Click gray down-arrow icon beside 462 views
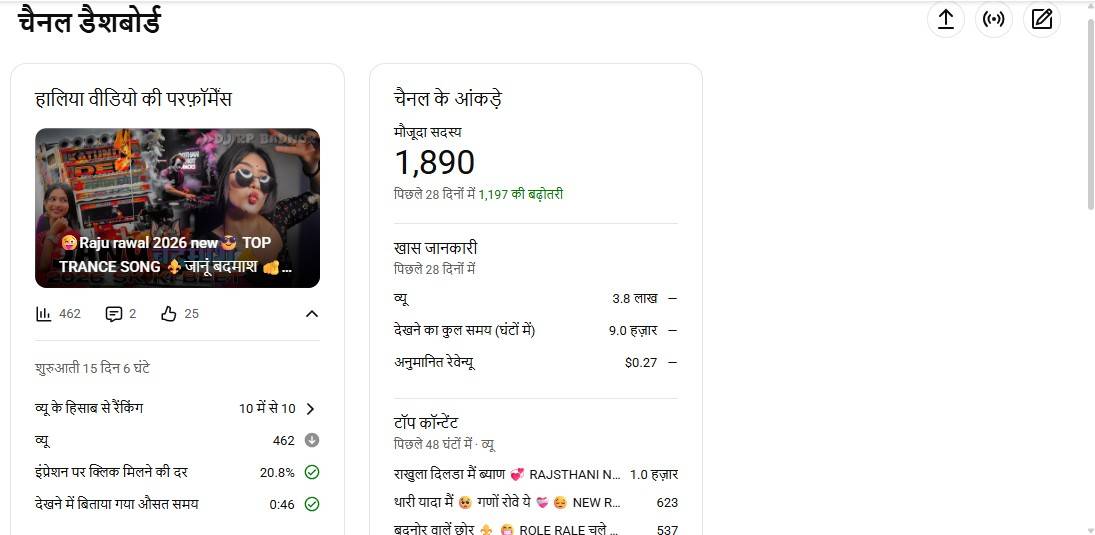 point(312,441)
